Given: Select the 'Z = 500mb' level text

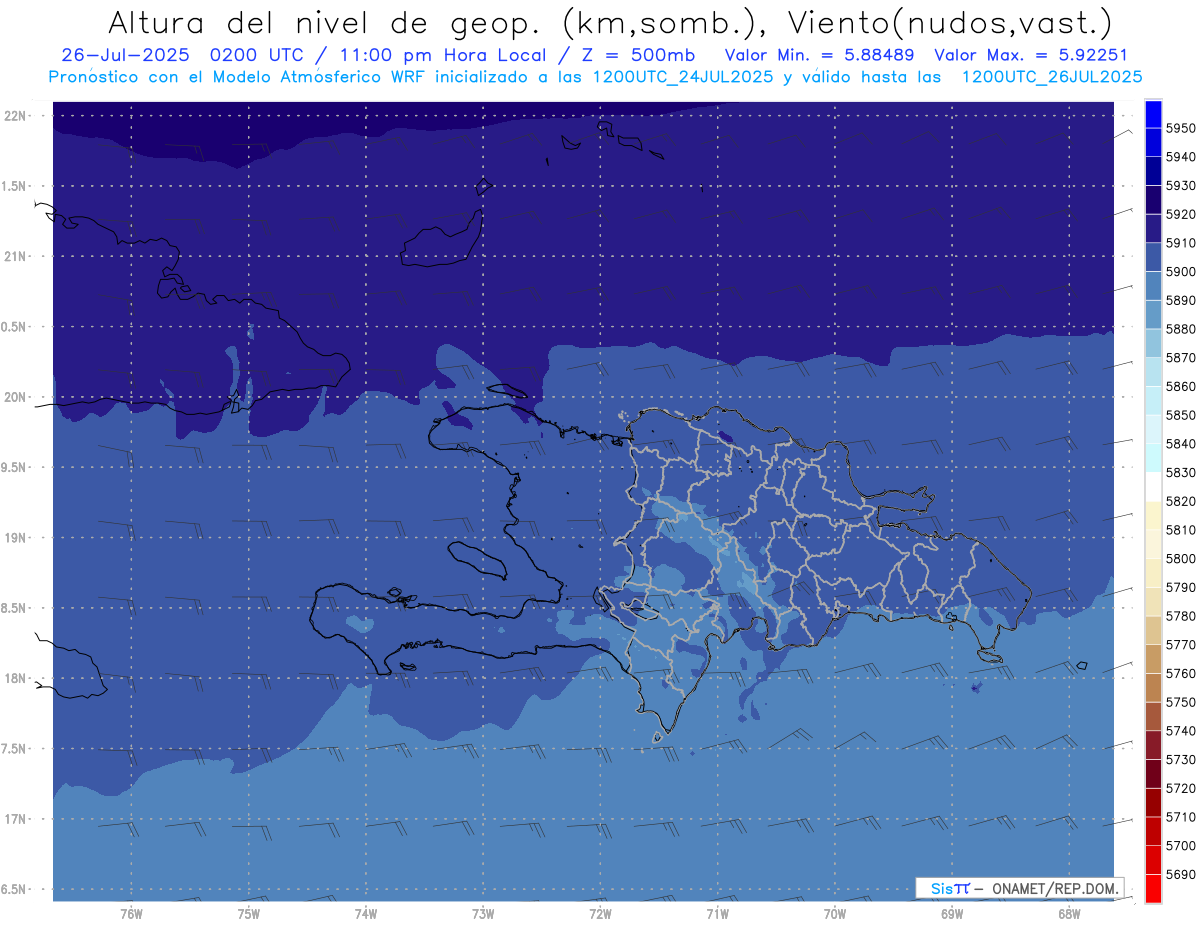Looking at the screenshot, I should click(630, 55).
